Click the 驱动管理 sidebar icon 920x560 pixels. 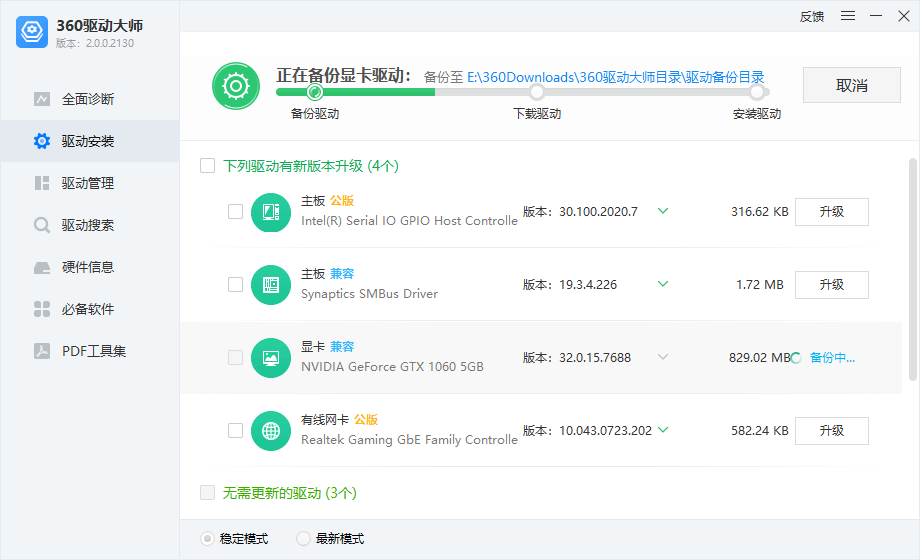(x=42, y=183)
